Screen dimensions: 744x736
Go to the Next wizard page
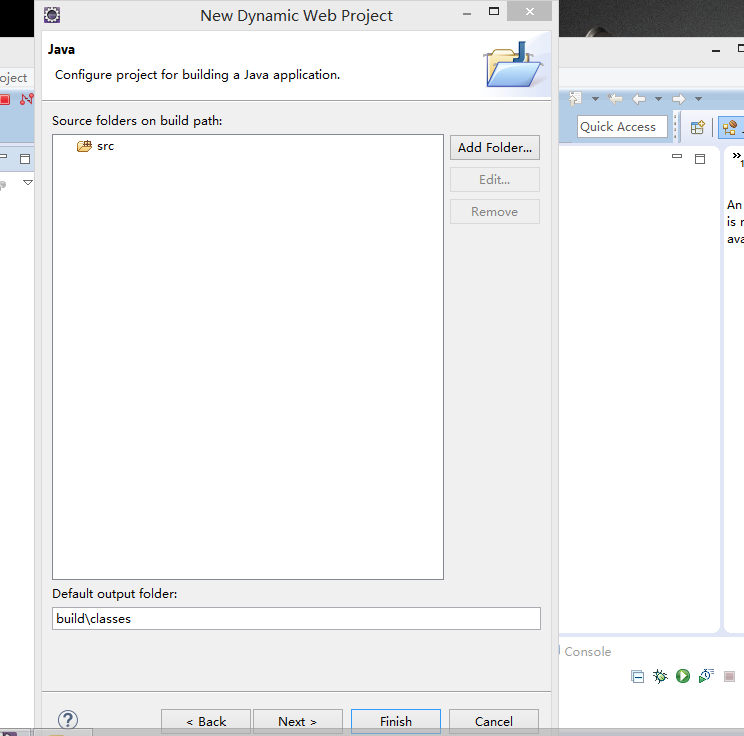(x=298, y=721)
